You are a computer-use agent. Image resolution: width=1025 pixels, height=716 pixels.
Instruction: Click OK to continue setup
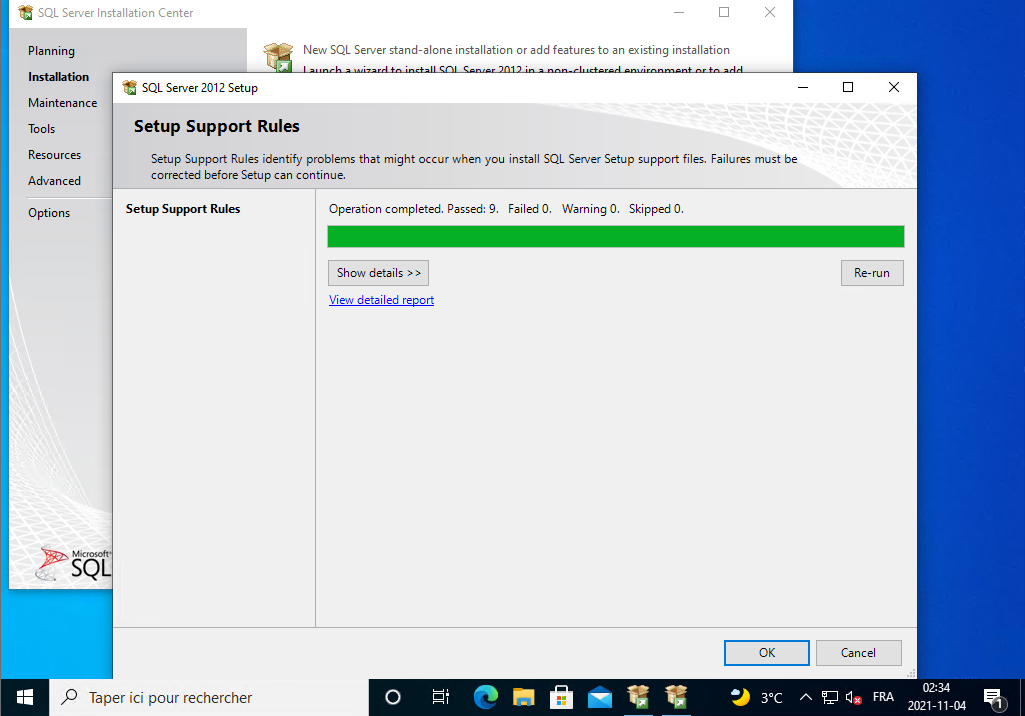(x=766, y=653)
